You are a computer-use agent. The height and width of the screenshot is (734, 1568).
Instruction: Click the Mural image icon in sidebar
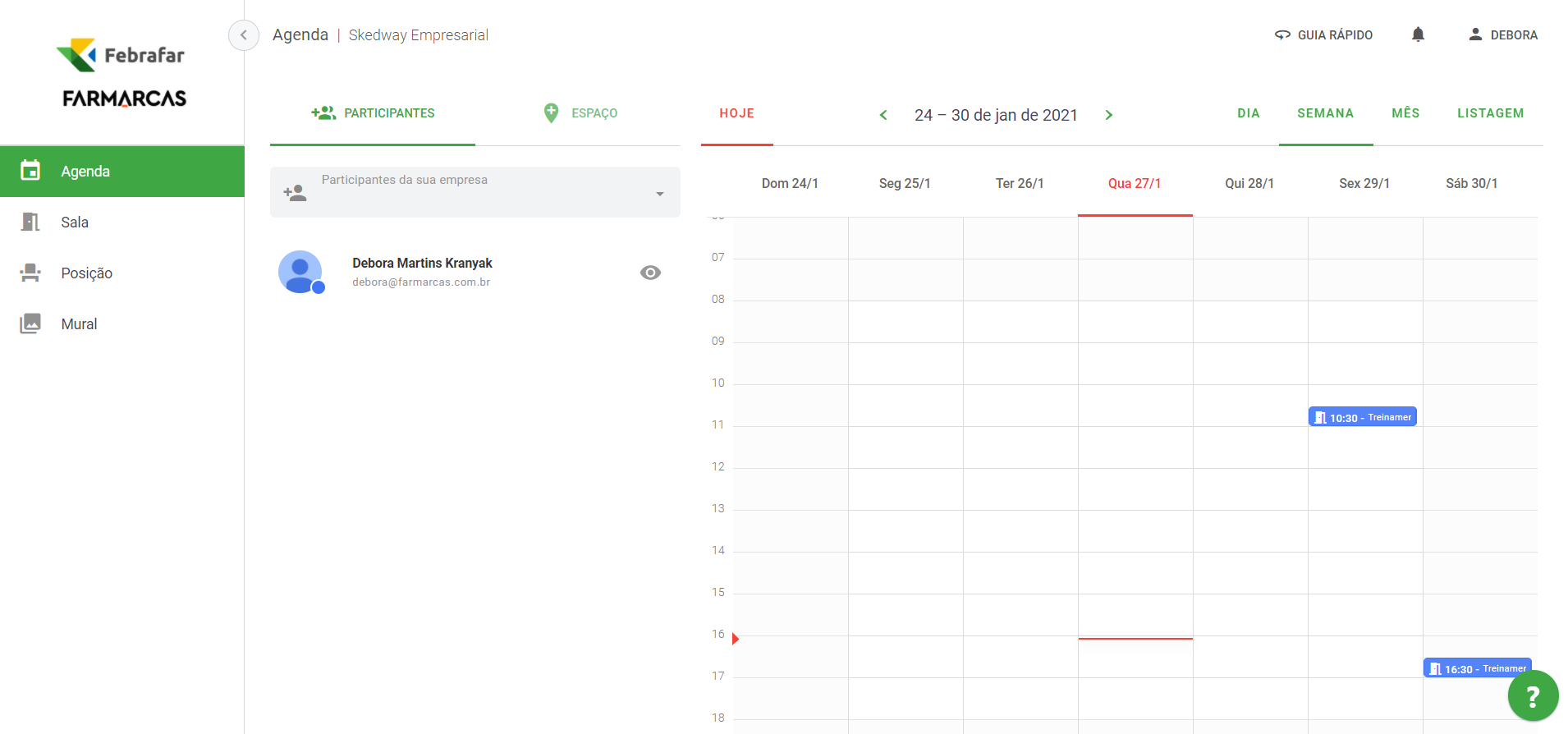point(30,323)
